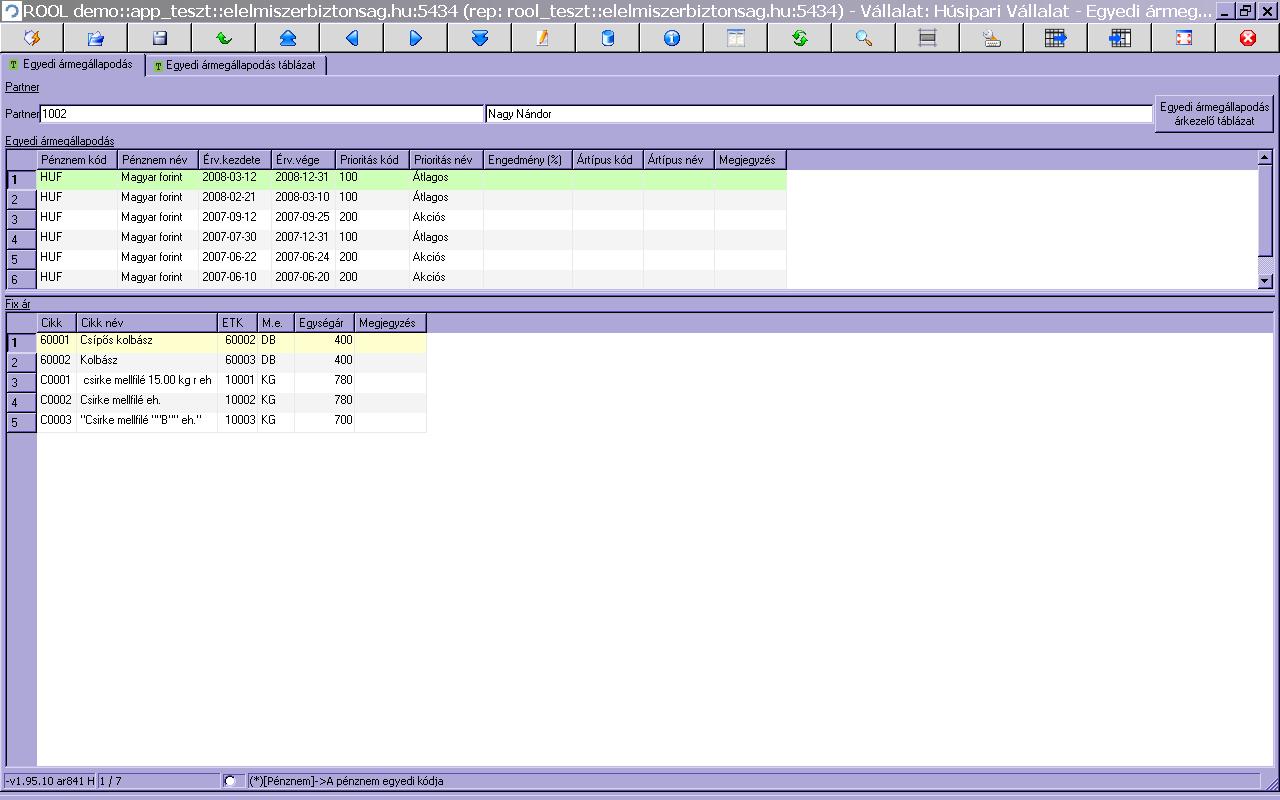Click the blue info circle icon
The image size is (1280, 800).
pyautogui.click(x=672, y=38)
